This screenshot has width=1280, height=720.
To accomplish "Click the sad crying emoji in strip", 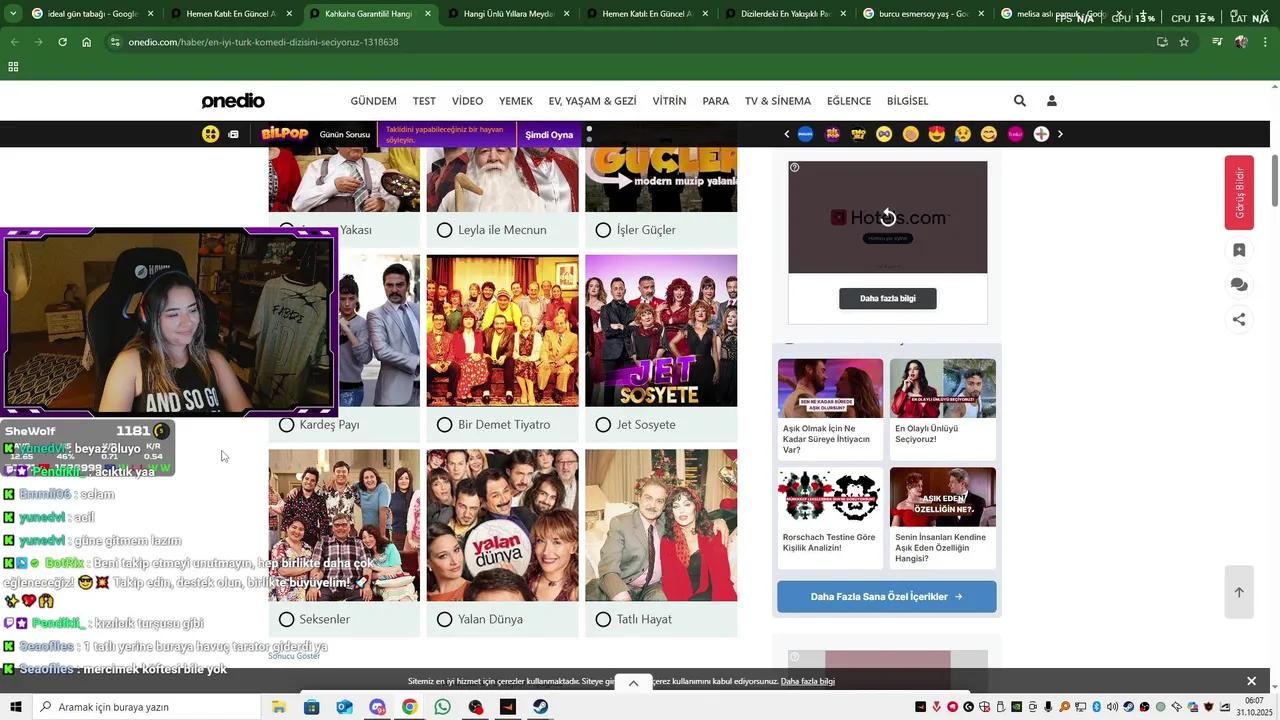I will pos(963,134).
